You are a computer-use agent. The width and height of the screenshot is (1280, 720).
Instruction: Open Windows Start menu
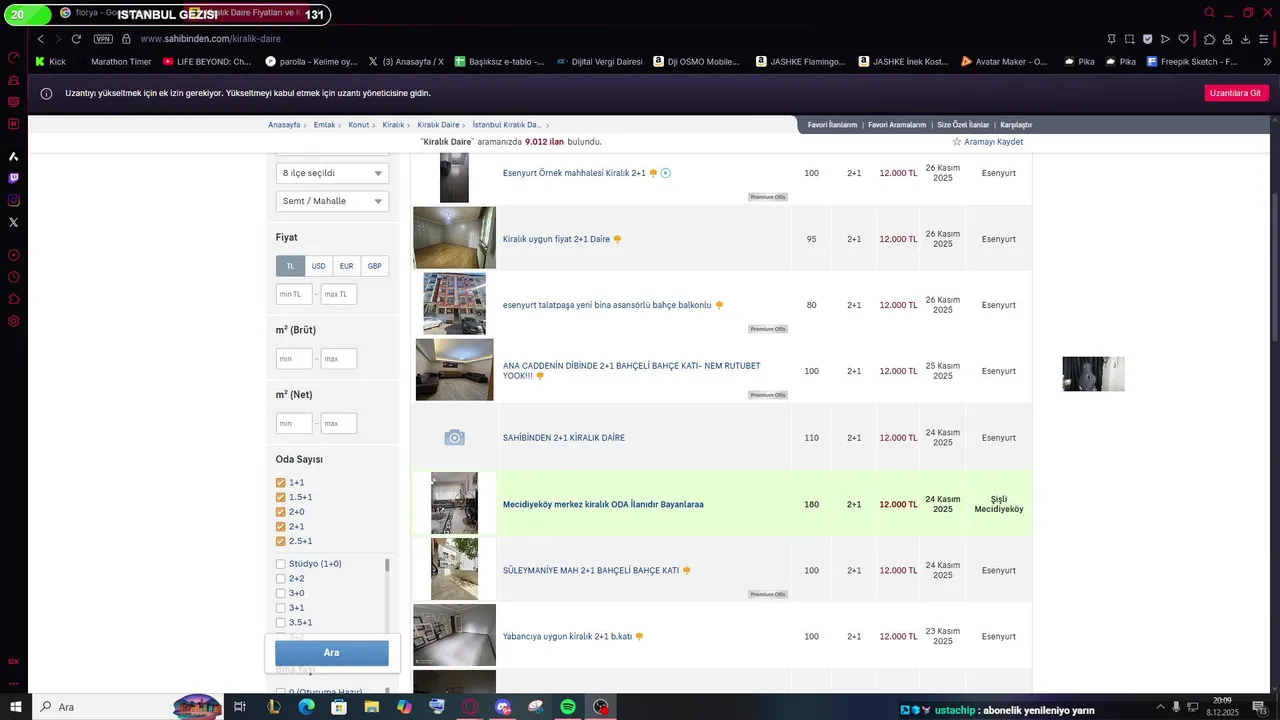click(15, 707)
